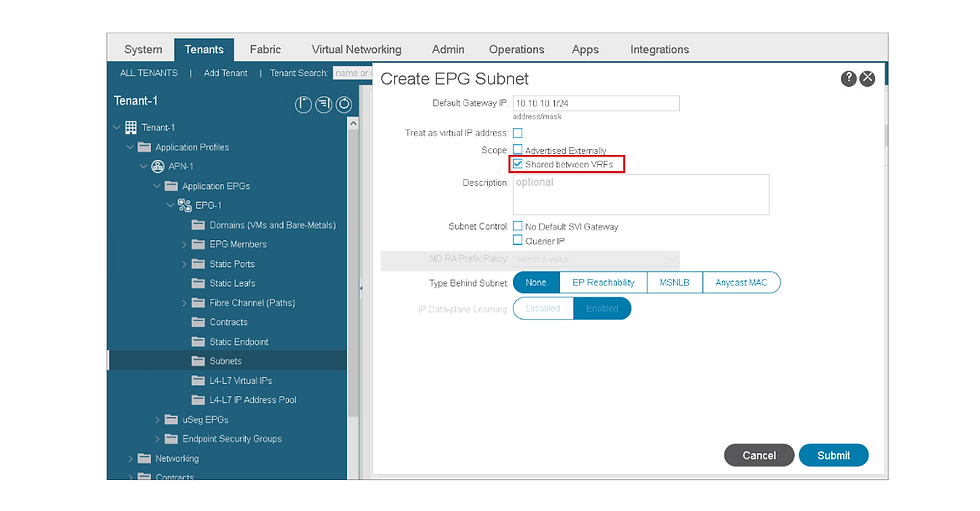The image size is (980, 511).
Task: Switch to the Fabric tab
Action: [x=265, y=49]
